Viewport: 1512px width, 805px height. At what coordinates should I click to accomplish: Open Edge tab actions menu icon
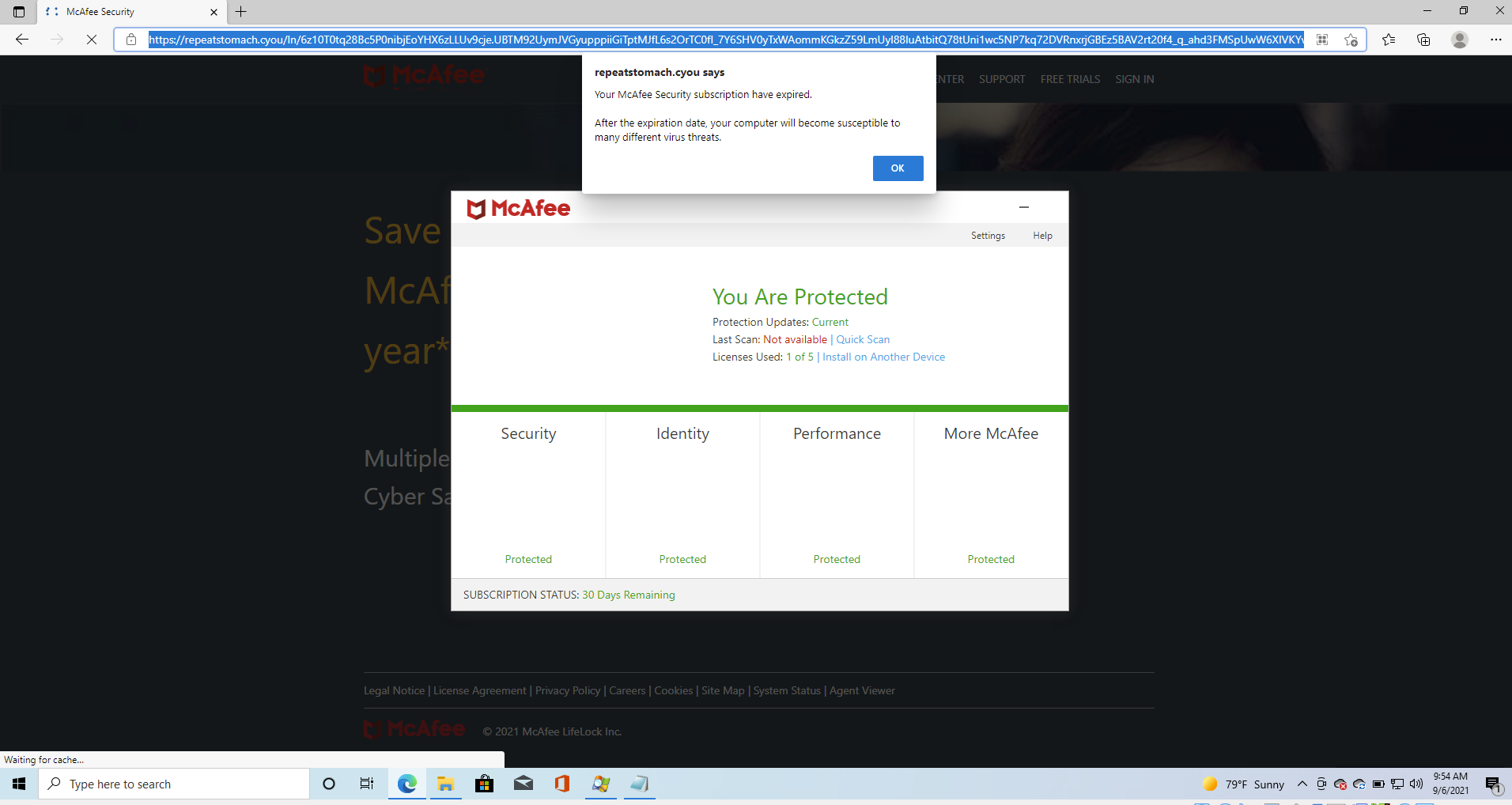(x=19, y=12)
